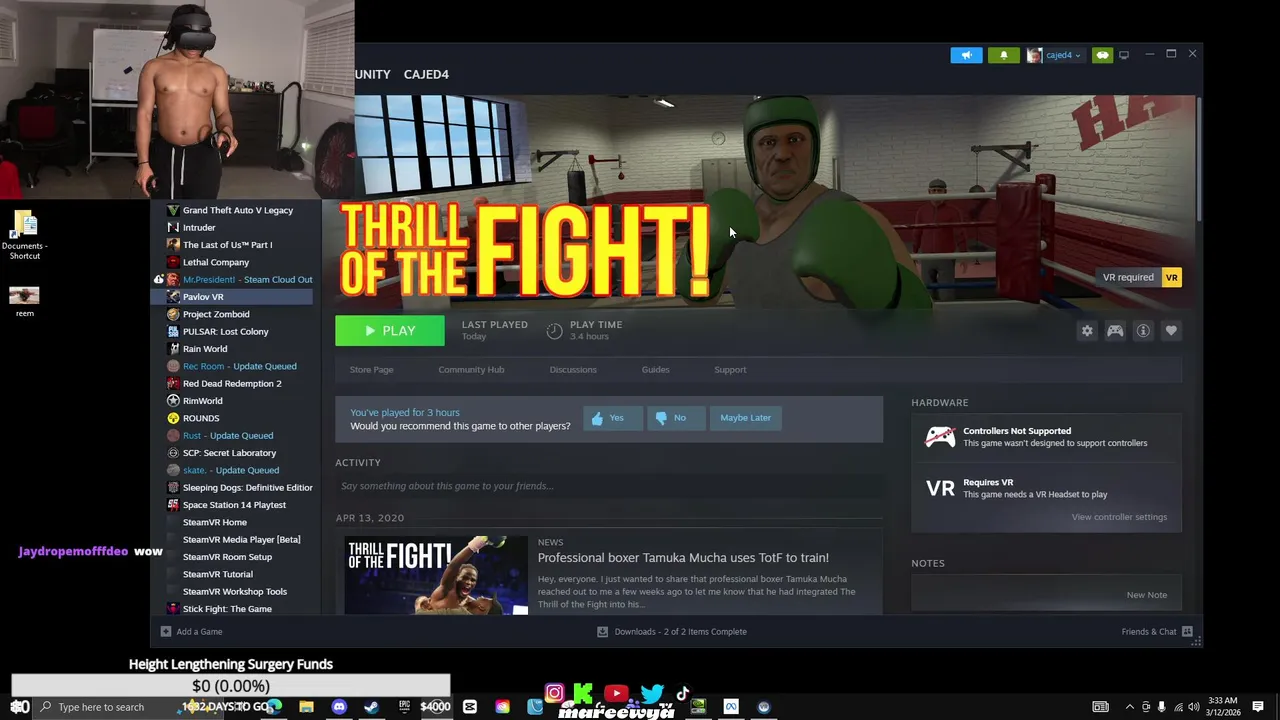Select SteamVR Media Player [Beta]

pyautogui.click(x=241, y=540)
